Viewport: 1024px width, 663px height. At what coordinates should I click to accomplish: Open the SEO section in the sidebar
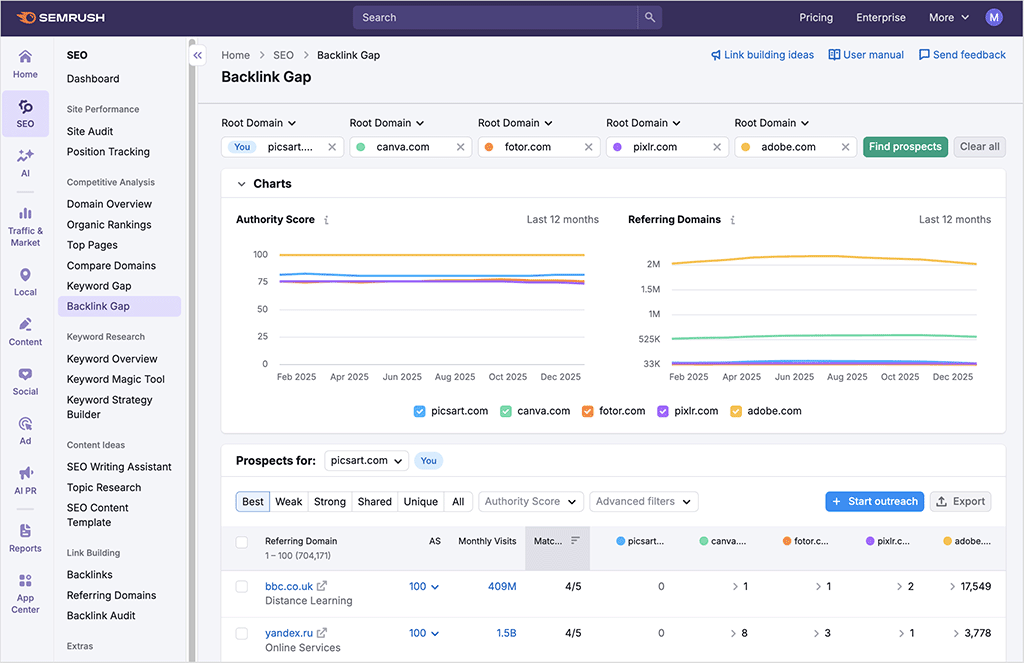tap(25, 113)
